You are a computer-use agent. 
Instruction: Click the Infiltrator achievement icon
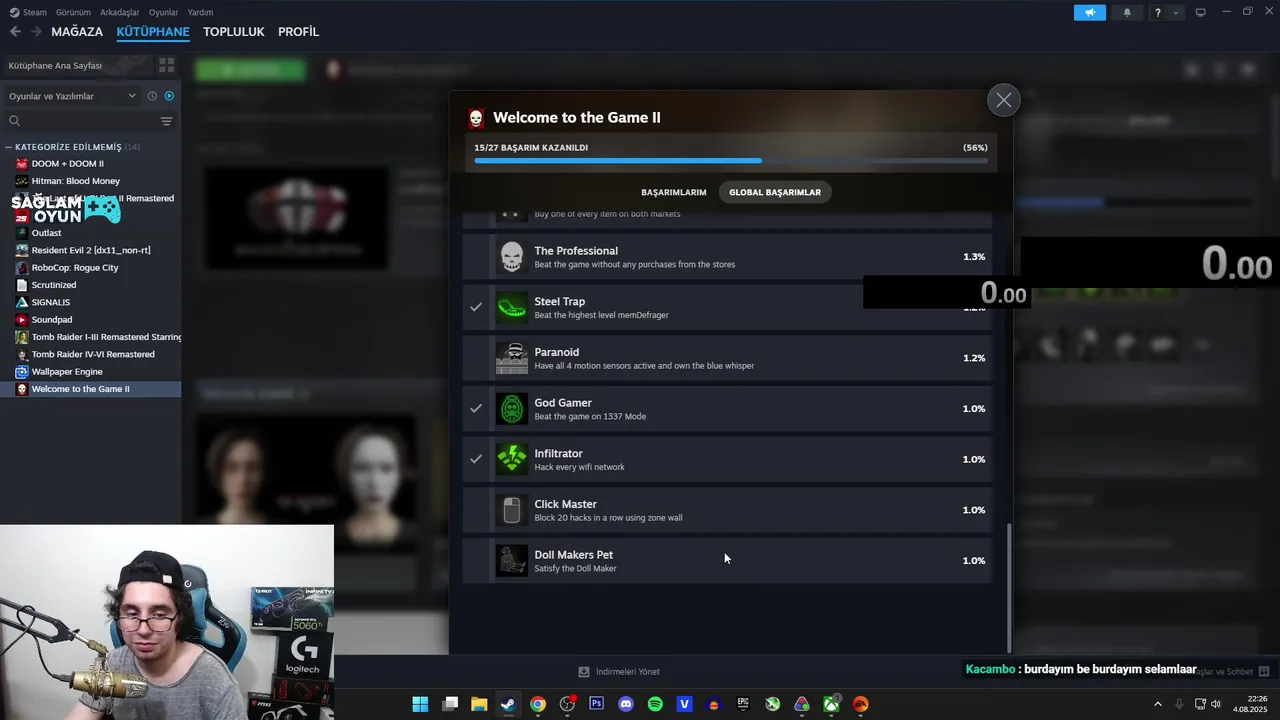(x=512, y=459)
